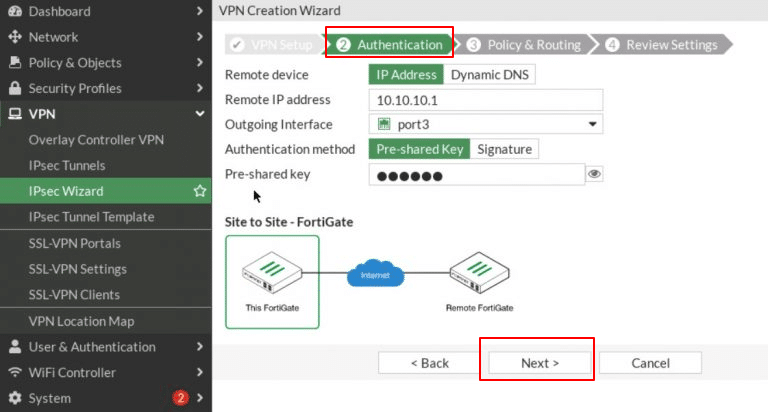Click the Dashboard gauge icon
This screenshot has height=412, width=768.
(15, 11)
